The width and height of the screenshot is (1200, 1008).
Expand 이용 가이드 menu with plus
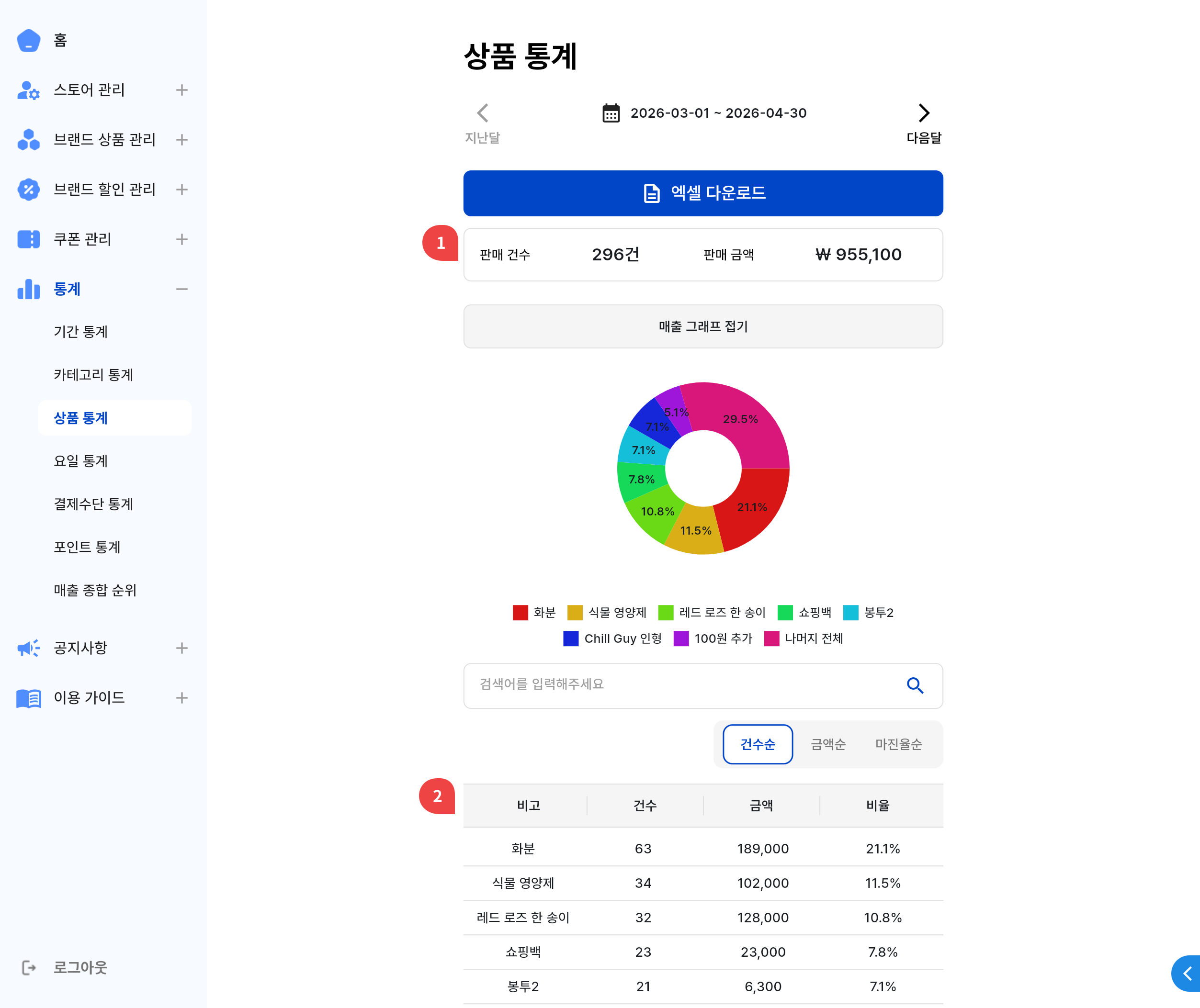182,698
